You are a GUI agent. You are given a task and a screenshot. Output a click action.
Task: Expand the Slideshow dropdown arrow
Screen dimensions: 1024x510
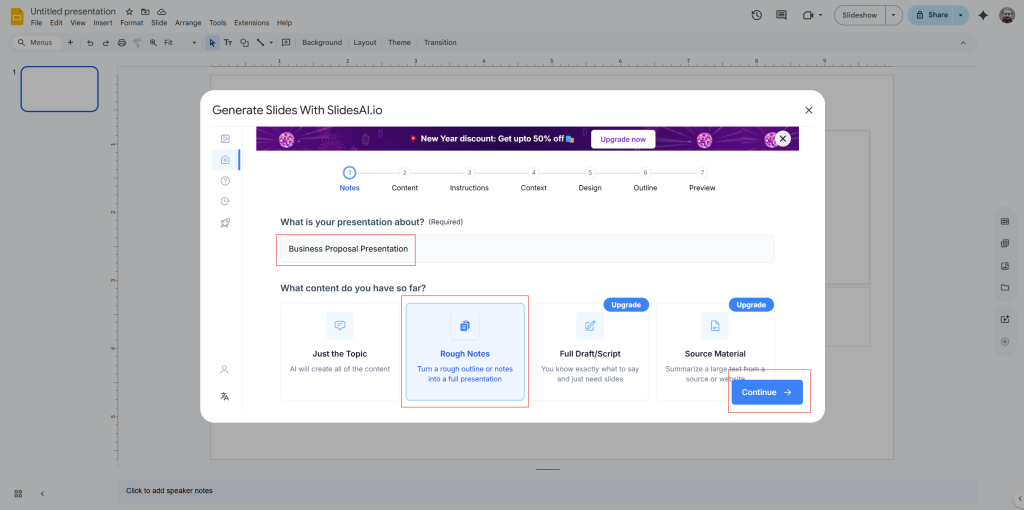click(x=893, y=15)
